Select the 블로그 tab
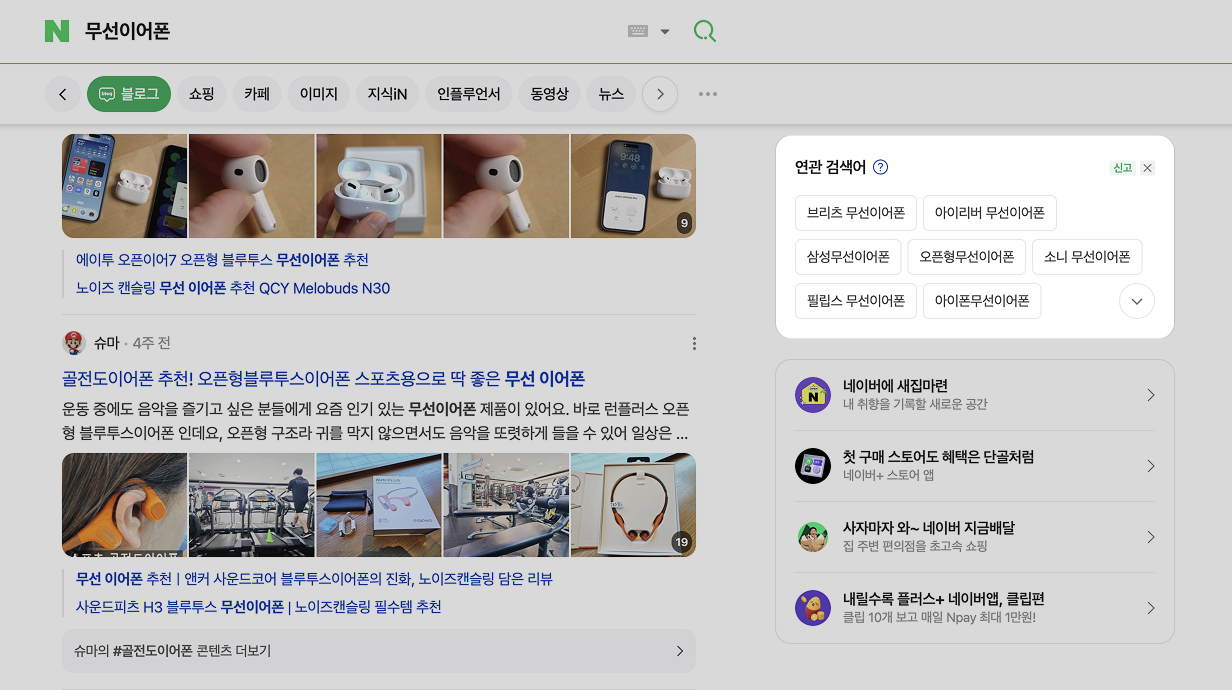 [x=129, y=94]
